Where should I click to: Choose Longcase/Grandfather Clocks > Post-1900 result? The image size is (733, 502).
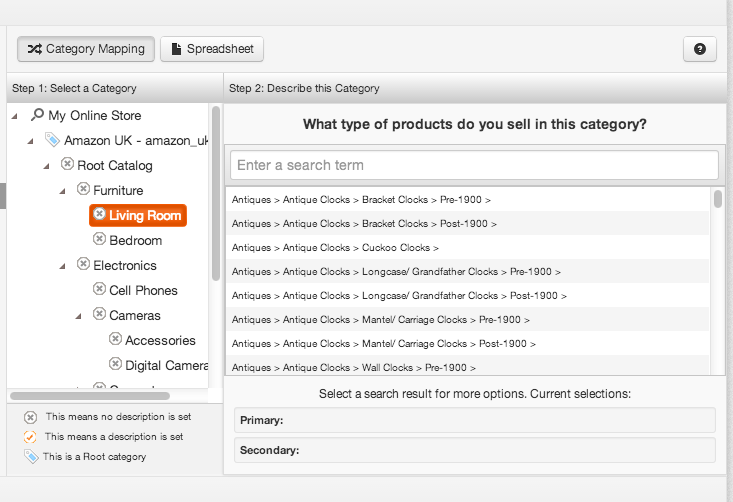(467, 295)
